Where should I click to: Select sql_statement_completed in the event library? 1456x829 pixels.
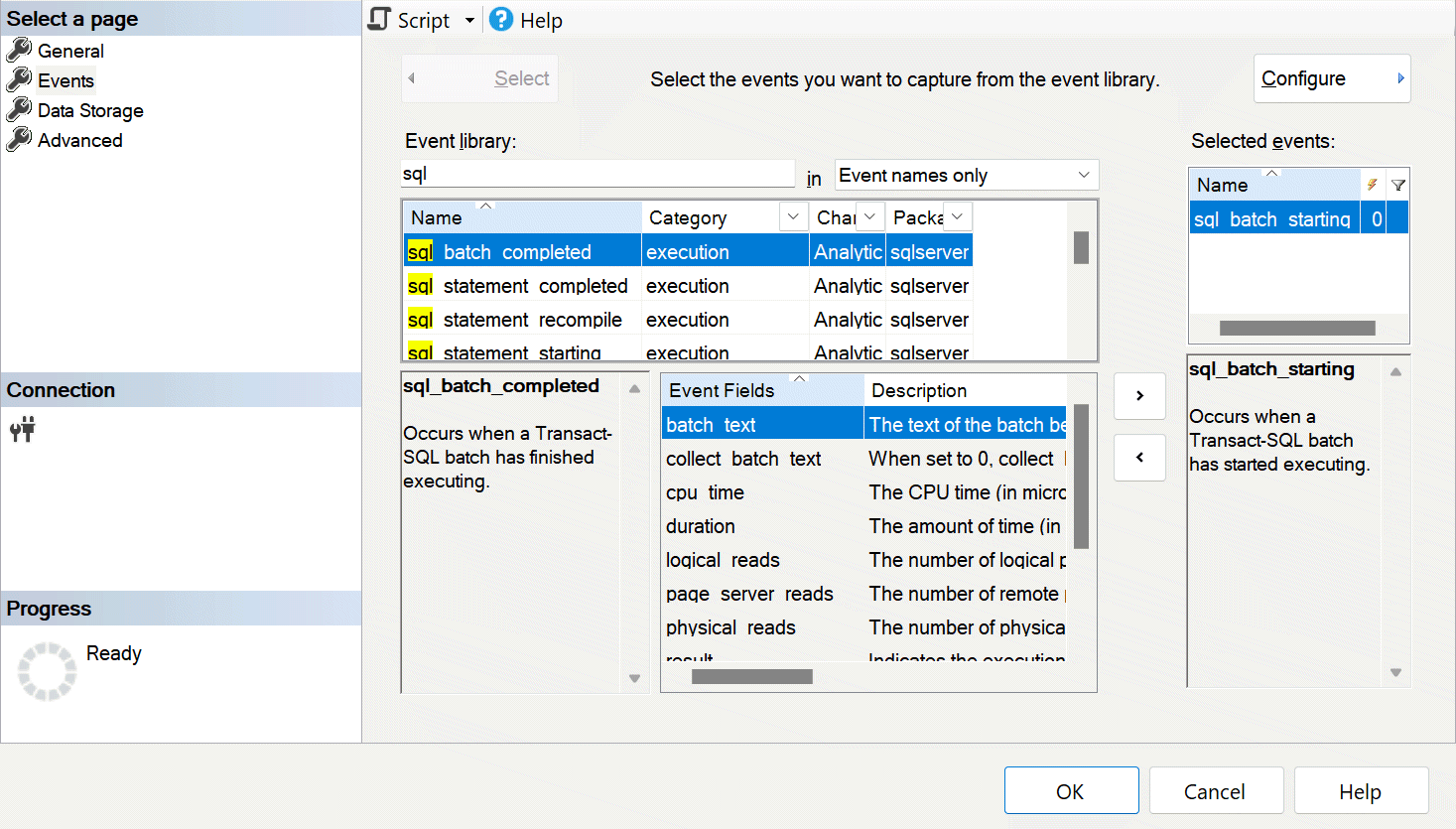[521, 285]
